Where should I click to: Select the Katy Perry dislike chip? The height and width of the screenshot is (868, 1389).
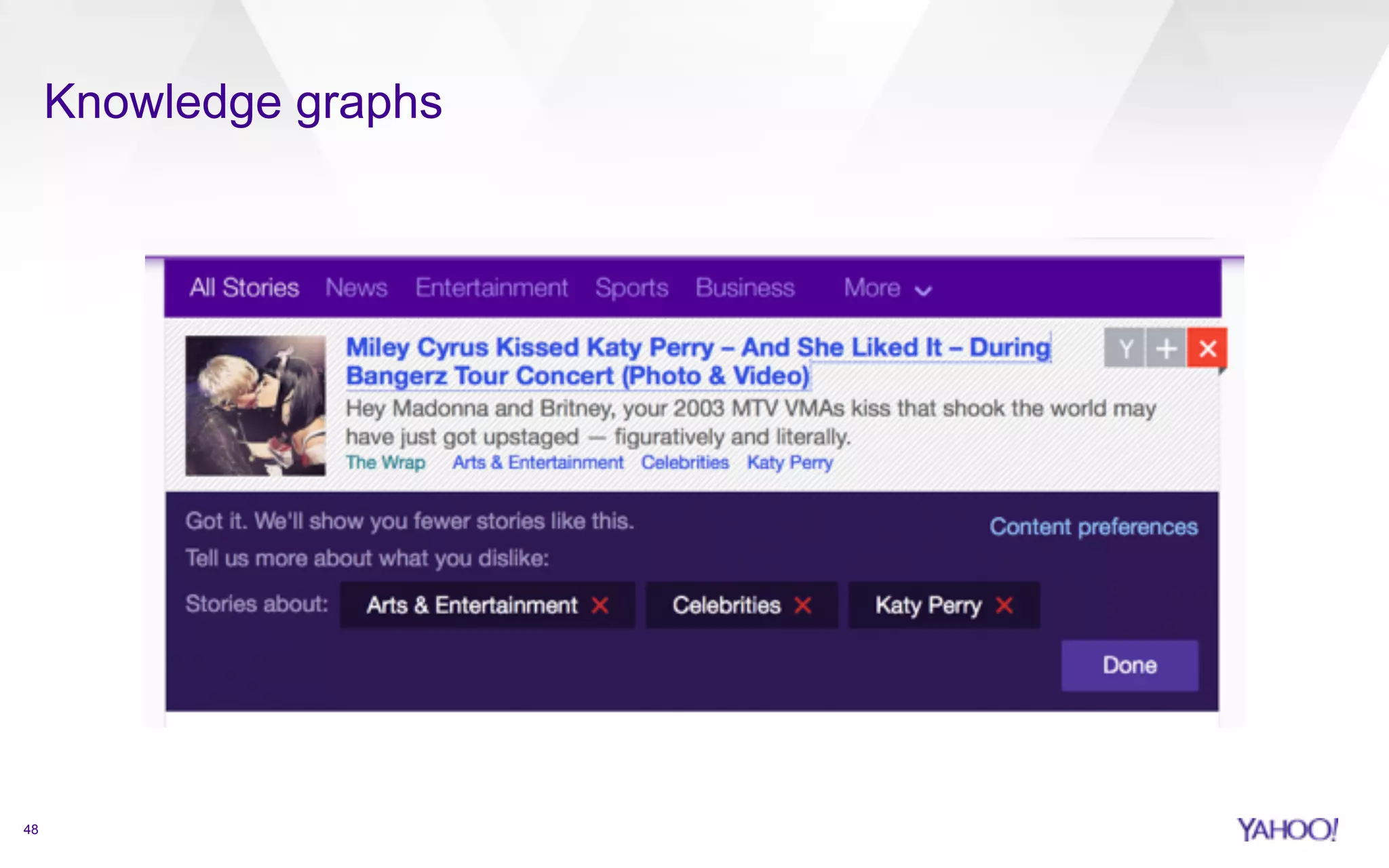pos(944,605)
